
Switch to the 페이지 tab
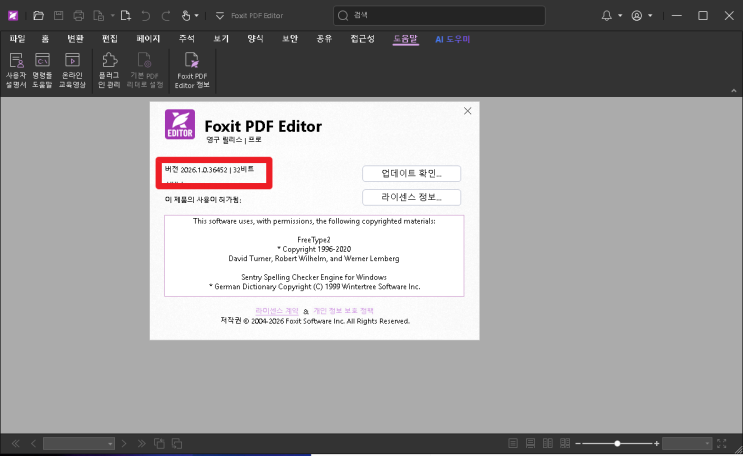coord(148,39)
